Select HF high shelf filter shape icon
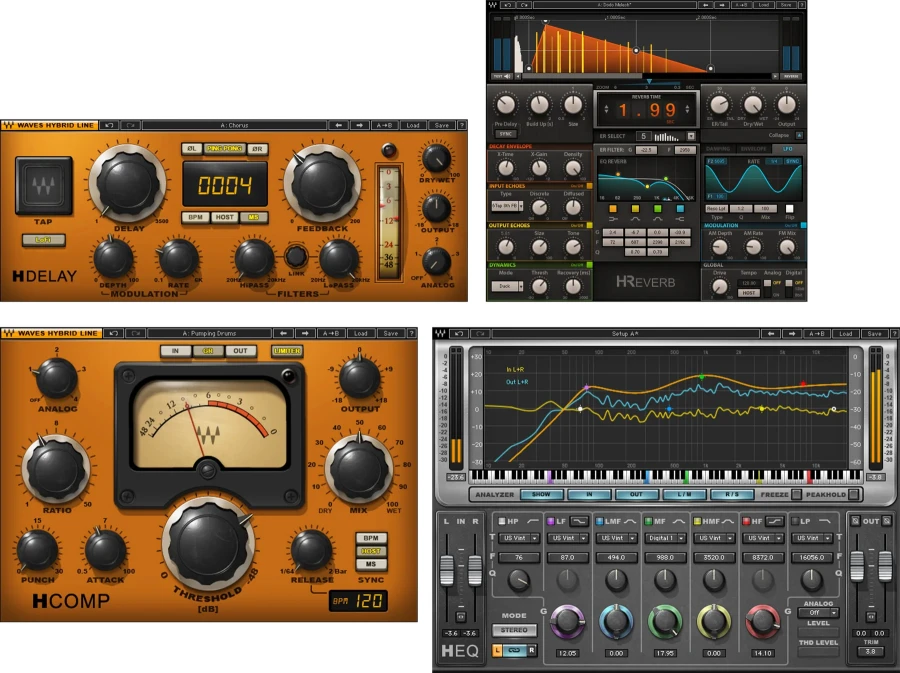 (775, 521)
